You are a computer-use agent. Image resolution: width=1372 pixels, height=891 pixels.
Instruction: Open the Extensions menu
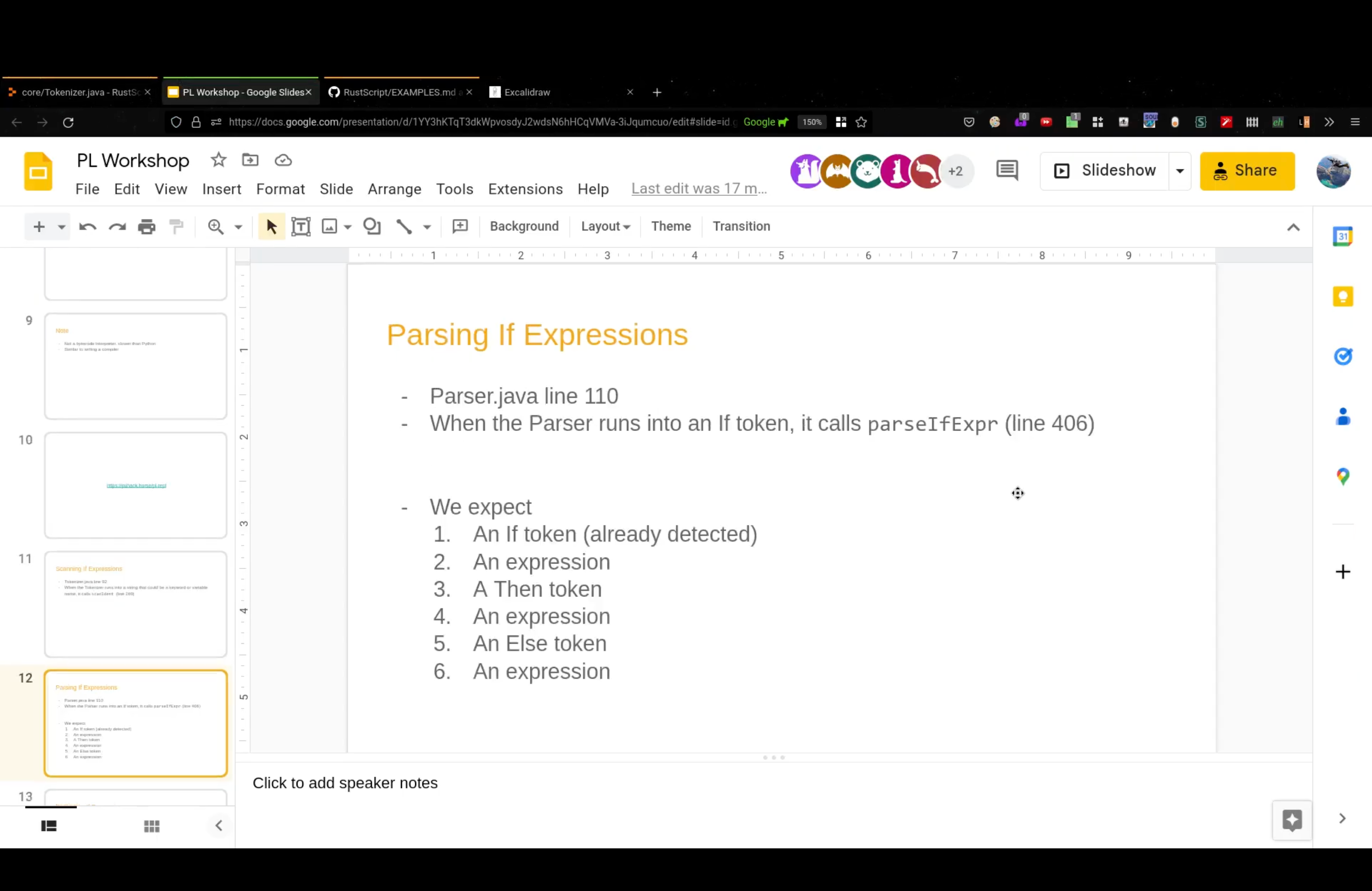click(x=526, y=189)
